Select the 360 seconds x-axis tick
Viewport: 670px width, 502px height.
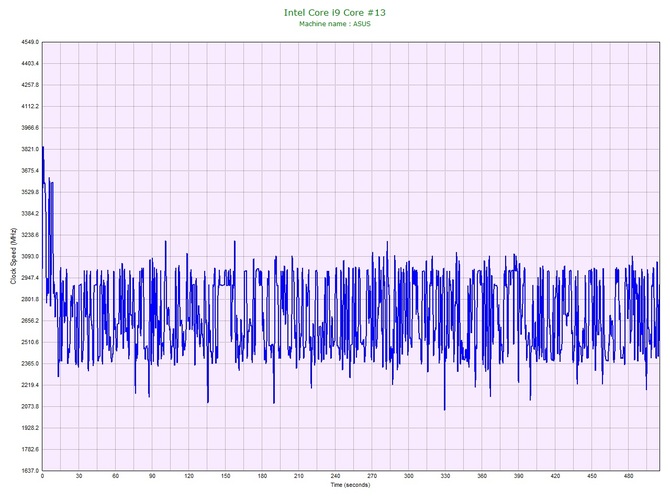click(482, 476)
